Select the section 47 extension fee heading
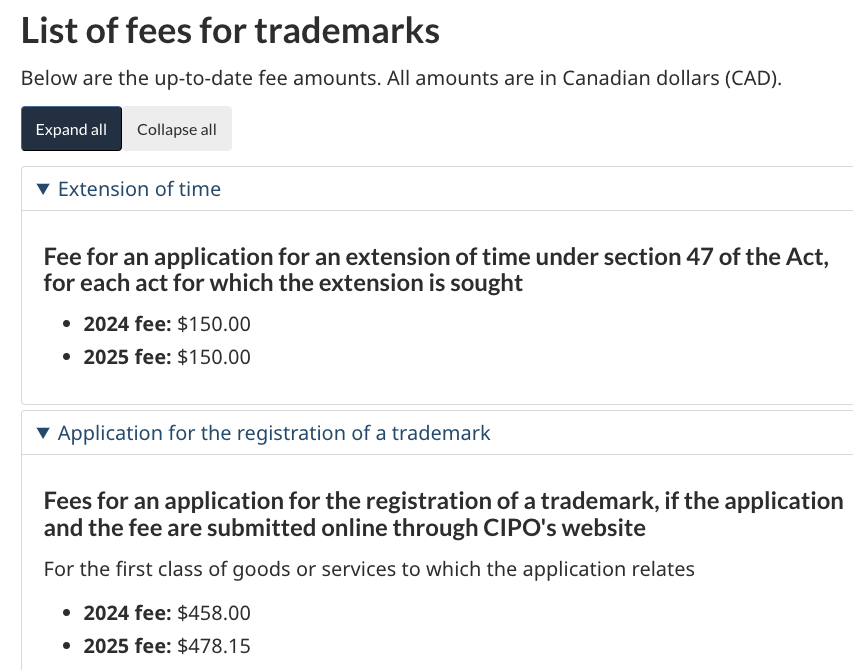 click(x=436, y=270)
